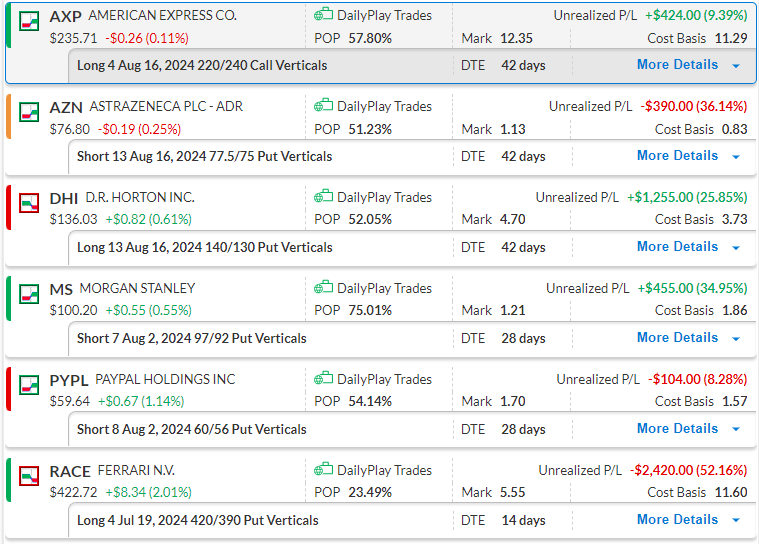Click DailyPlay Trades briefcase icon in AZN row
The height and width of the screenshot is (544, 759).
click(x=323, y=106)
